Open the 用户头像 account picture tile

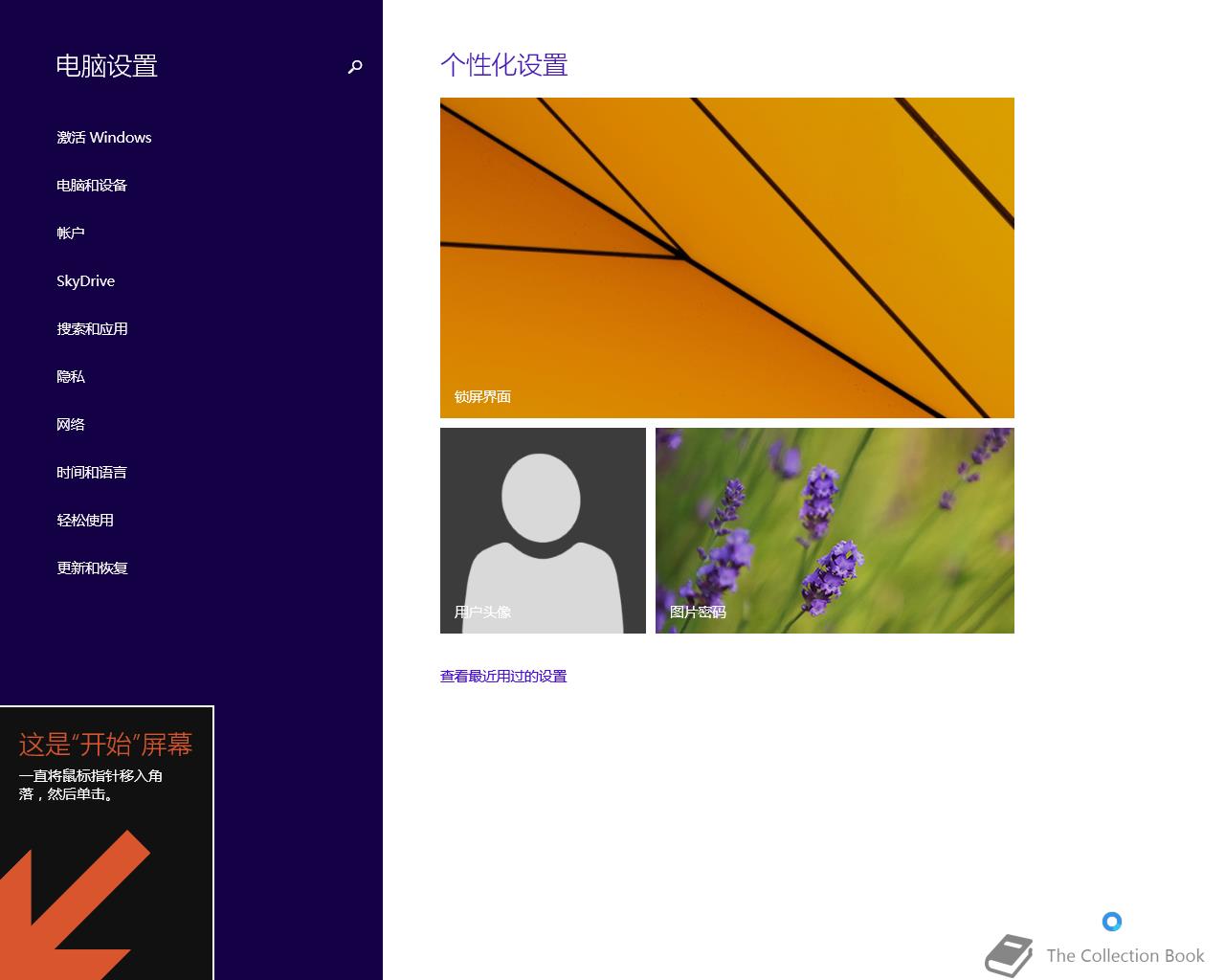click(x=543, y=530)
